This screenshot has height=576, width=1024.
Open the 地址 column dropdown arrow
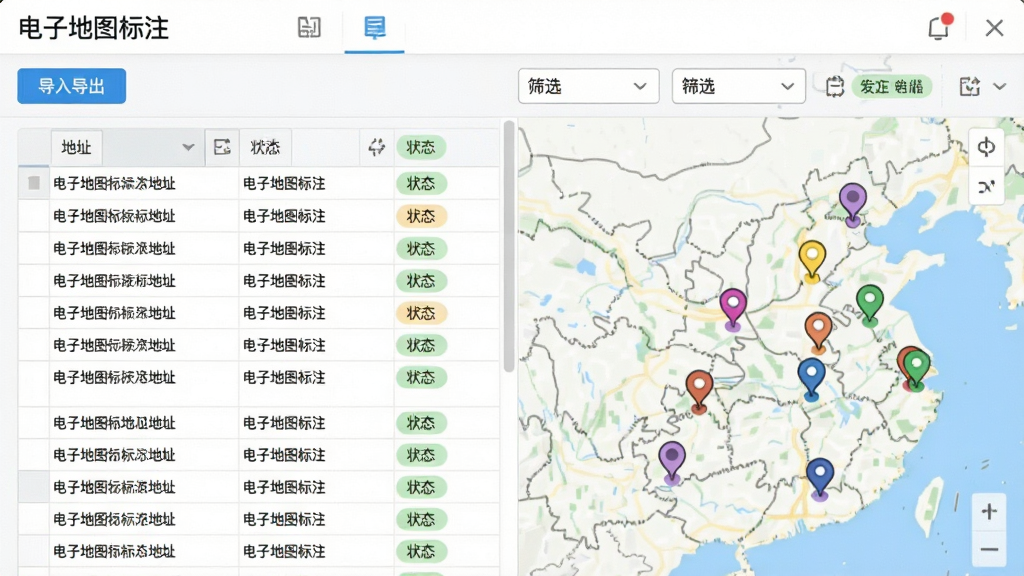(x=188, y=148)
